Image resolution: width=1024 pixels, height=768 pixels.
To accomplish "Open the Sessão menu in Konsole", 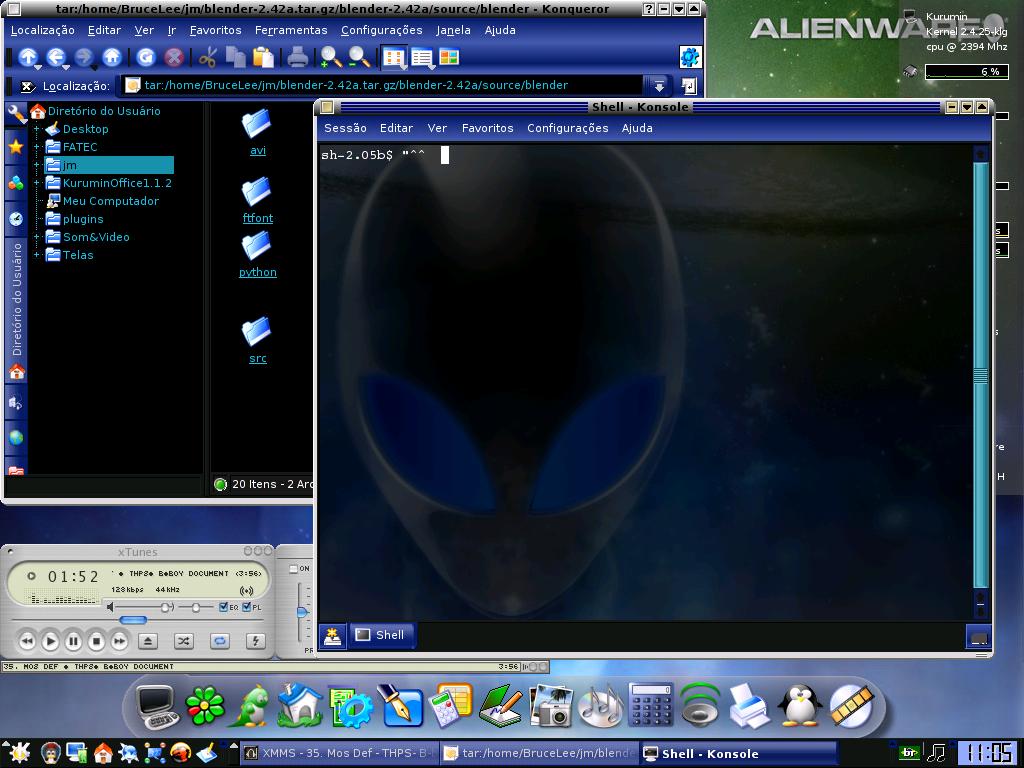I will [x=345, y=128].
